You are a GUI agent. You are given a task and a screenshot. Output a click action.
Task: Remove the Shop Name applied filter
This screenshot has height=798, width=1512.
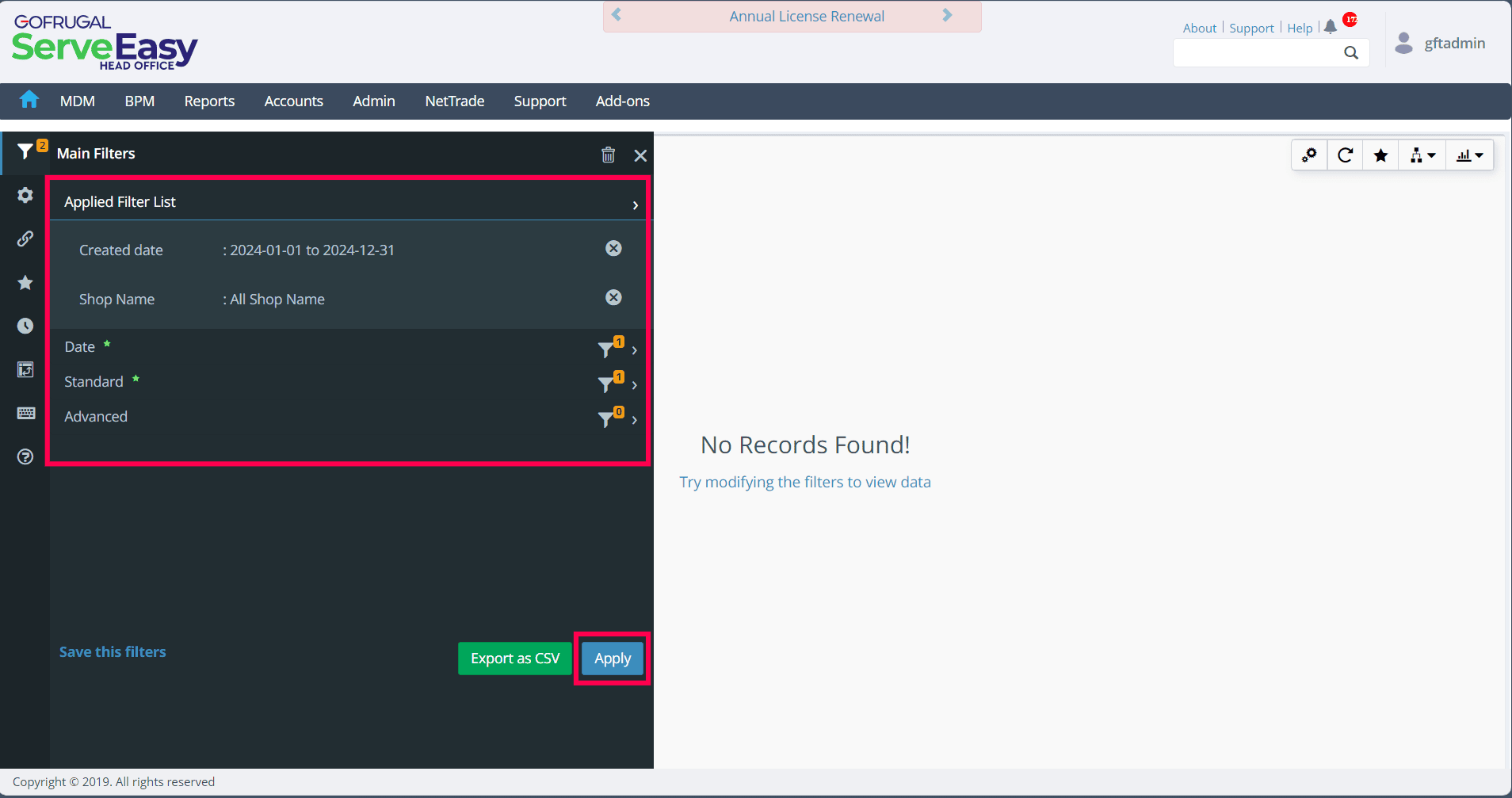(x=613, y=297)
